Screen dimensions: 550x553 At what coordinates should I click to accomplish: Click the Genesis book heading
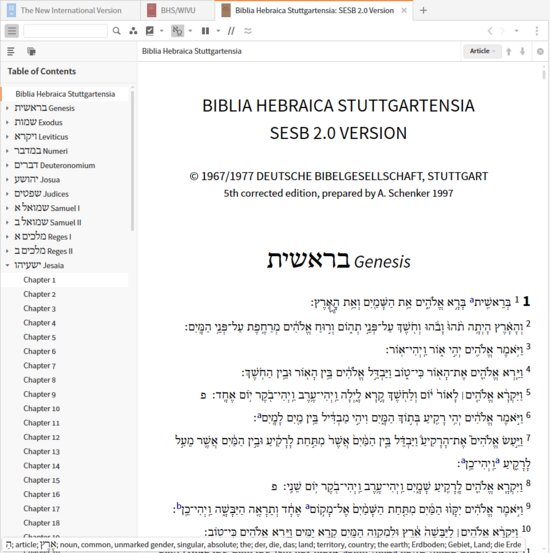coord(339,261)
